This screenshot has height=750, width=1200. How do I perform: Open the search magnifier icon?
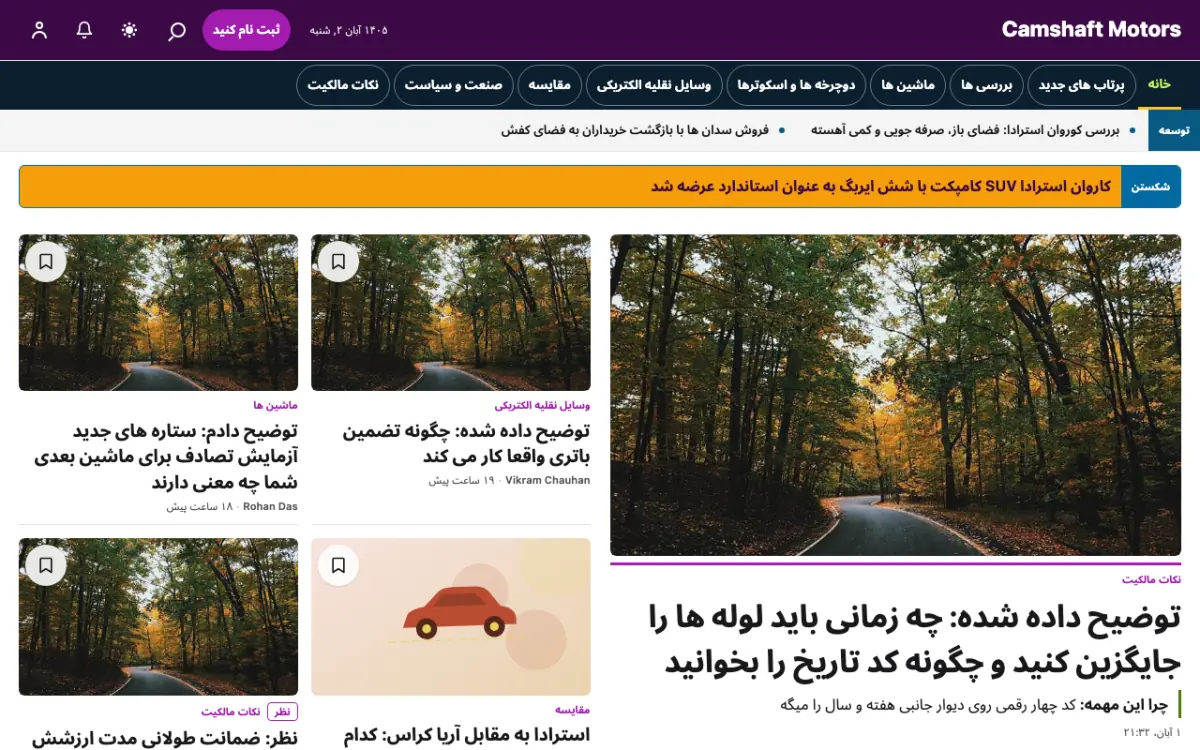(x=176, y=30)
